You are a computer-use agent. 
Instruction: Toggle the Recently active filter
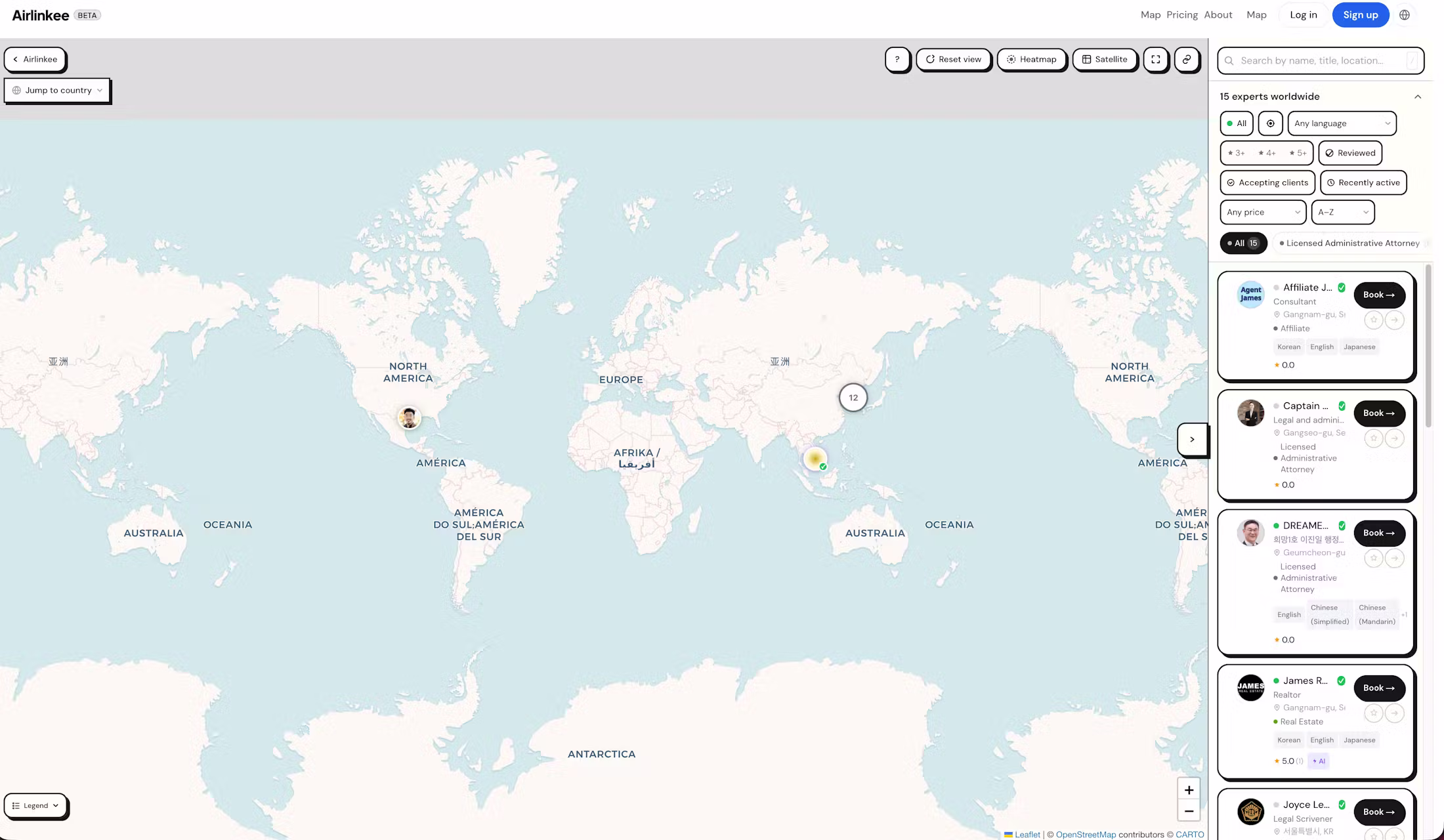(x=1363, y=182)
